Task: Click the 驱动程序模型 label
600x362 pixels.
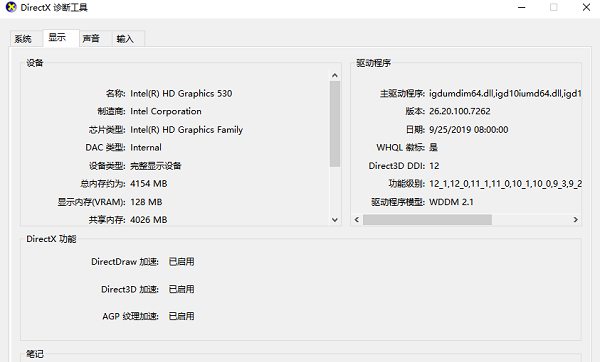Action: pos(398,202)
